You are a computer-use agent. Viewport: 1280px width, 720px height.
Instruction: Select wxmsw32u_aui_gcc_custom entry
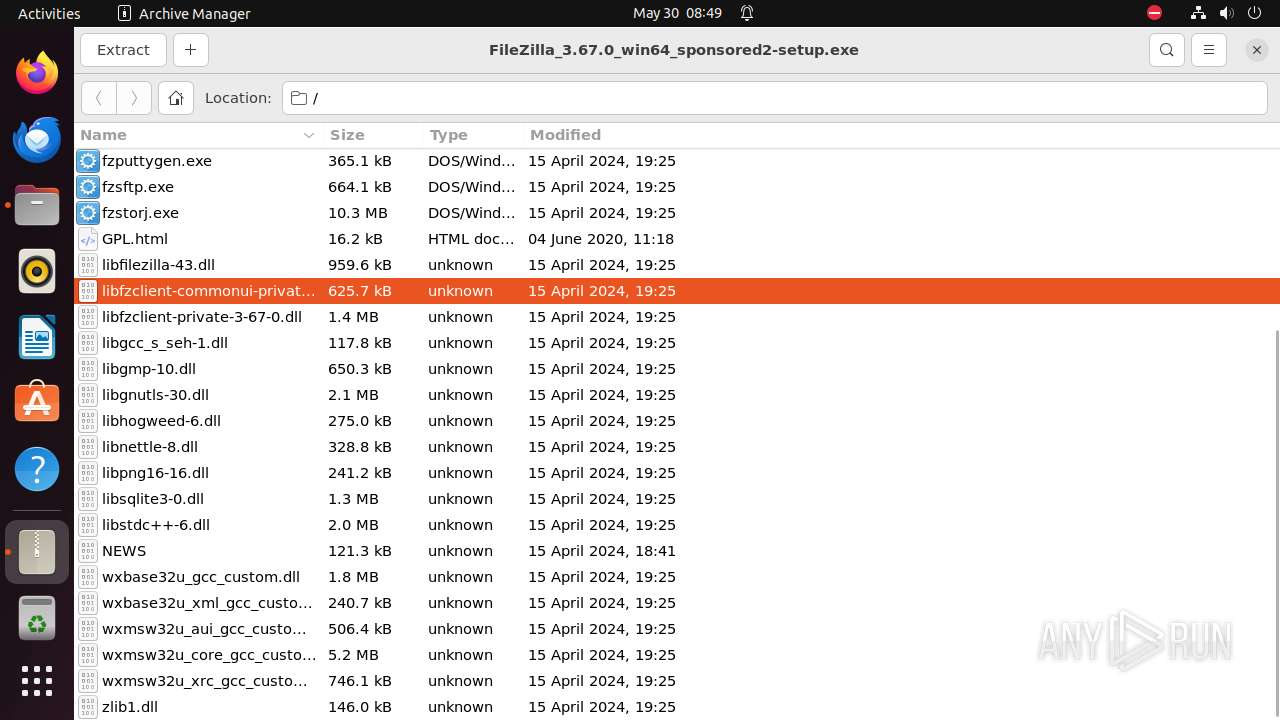point(677,629)
